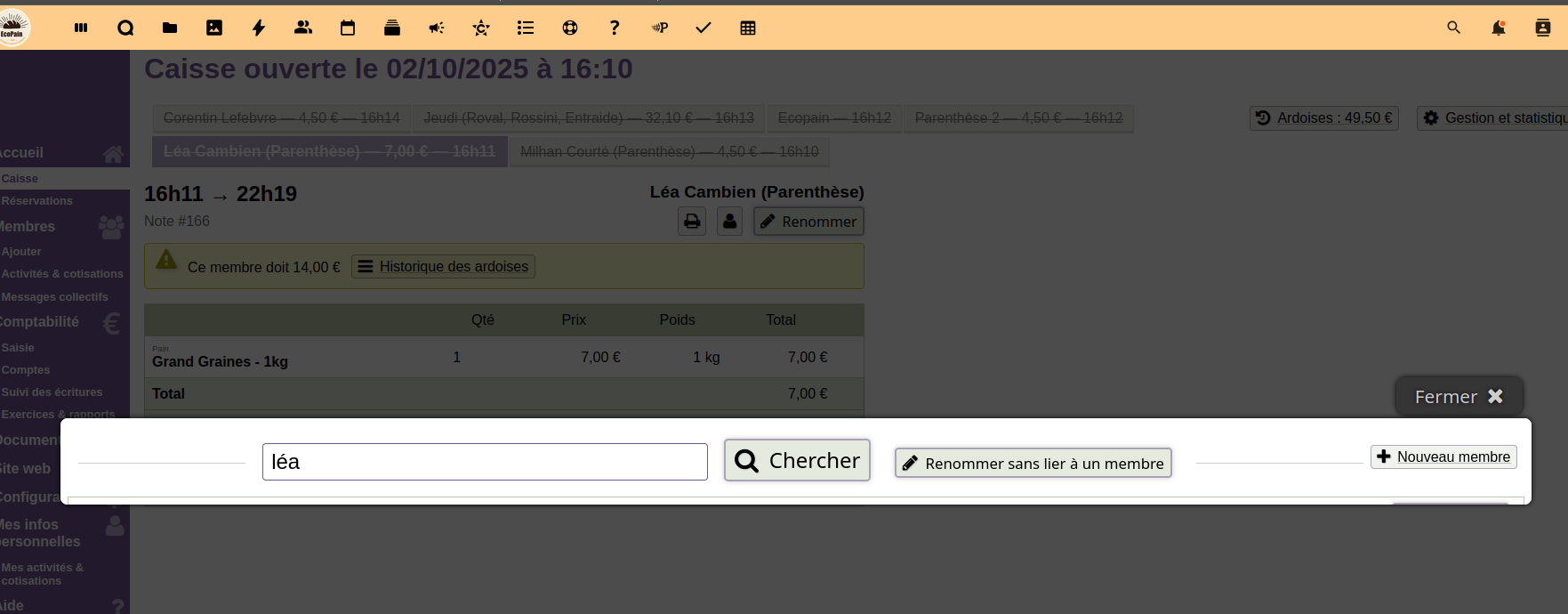Viewport: 1568px width, 614px height.
Task: Open the question mark help icon
Action: (x=615, y=28)
